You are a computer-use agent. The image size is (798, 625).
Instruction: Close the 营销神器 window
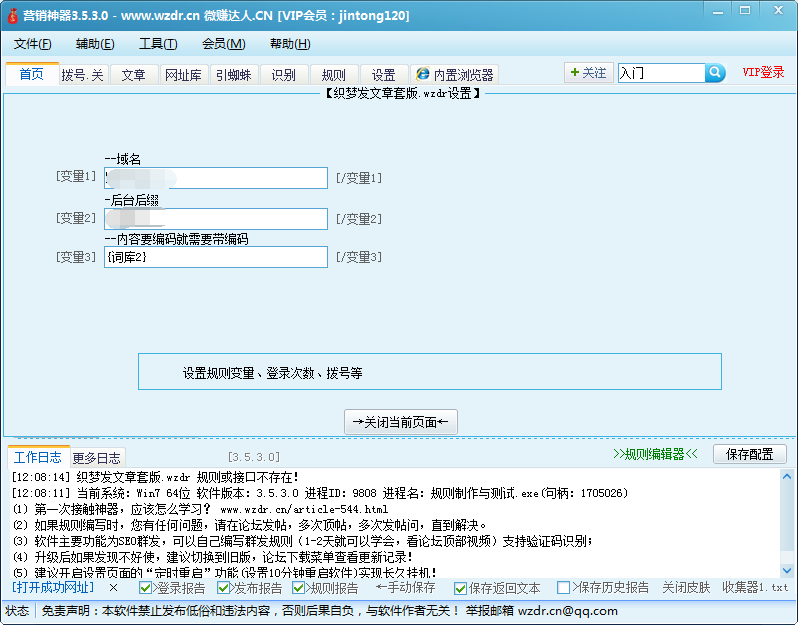click(778, 11)
